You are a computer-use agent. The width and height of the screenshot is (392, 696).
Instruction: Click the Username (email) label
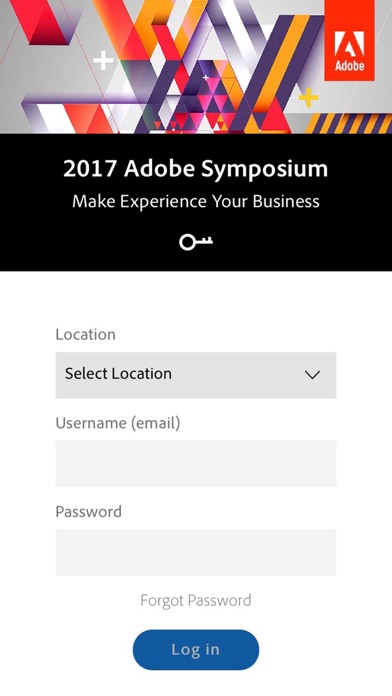pyautogui.click(x=118, y=423)
